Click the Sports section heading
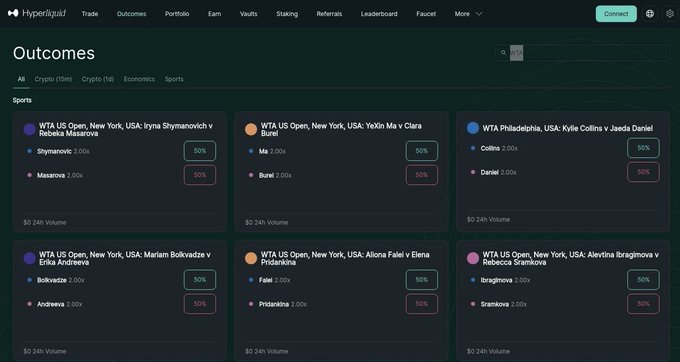Viewport: 680px width, 362px height. point(22,100)
